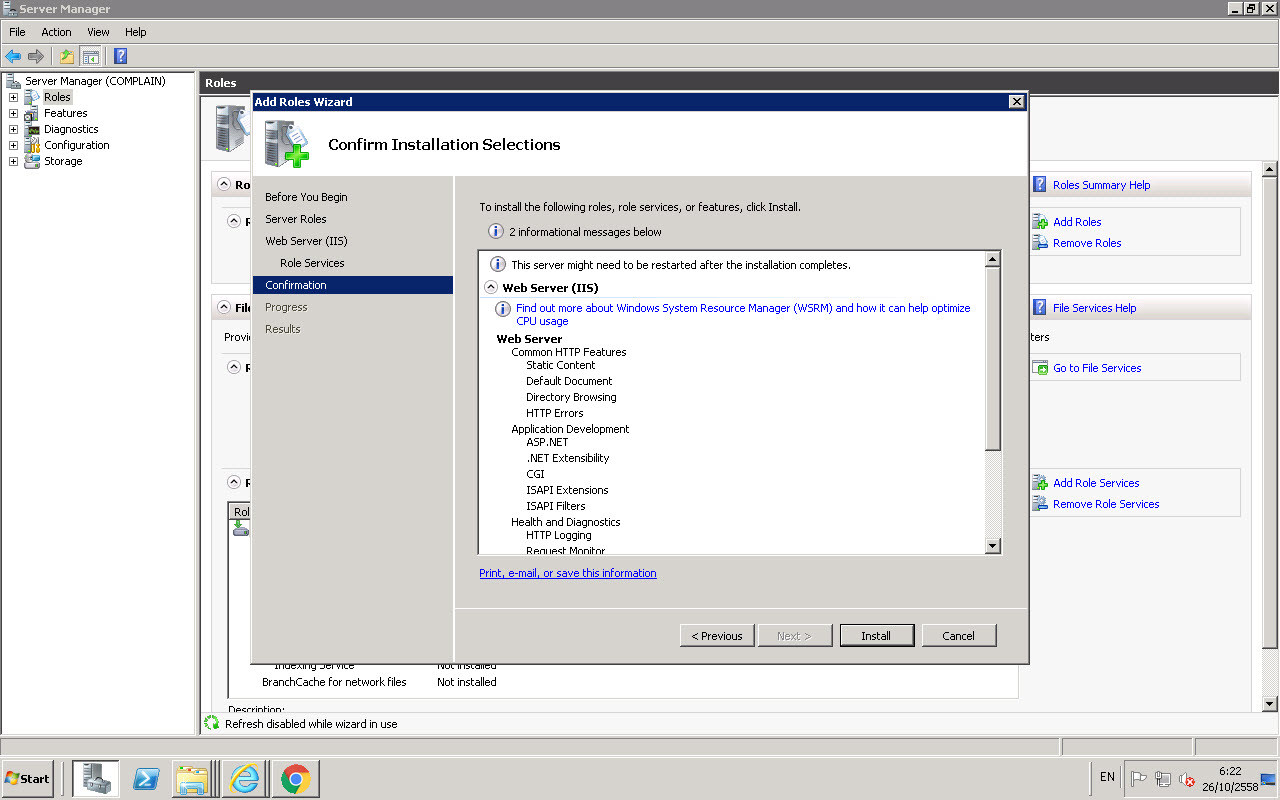
Task: Click the File Services Help icon
Action: pyautogui.click(x=1040, y=308)
